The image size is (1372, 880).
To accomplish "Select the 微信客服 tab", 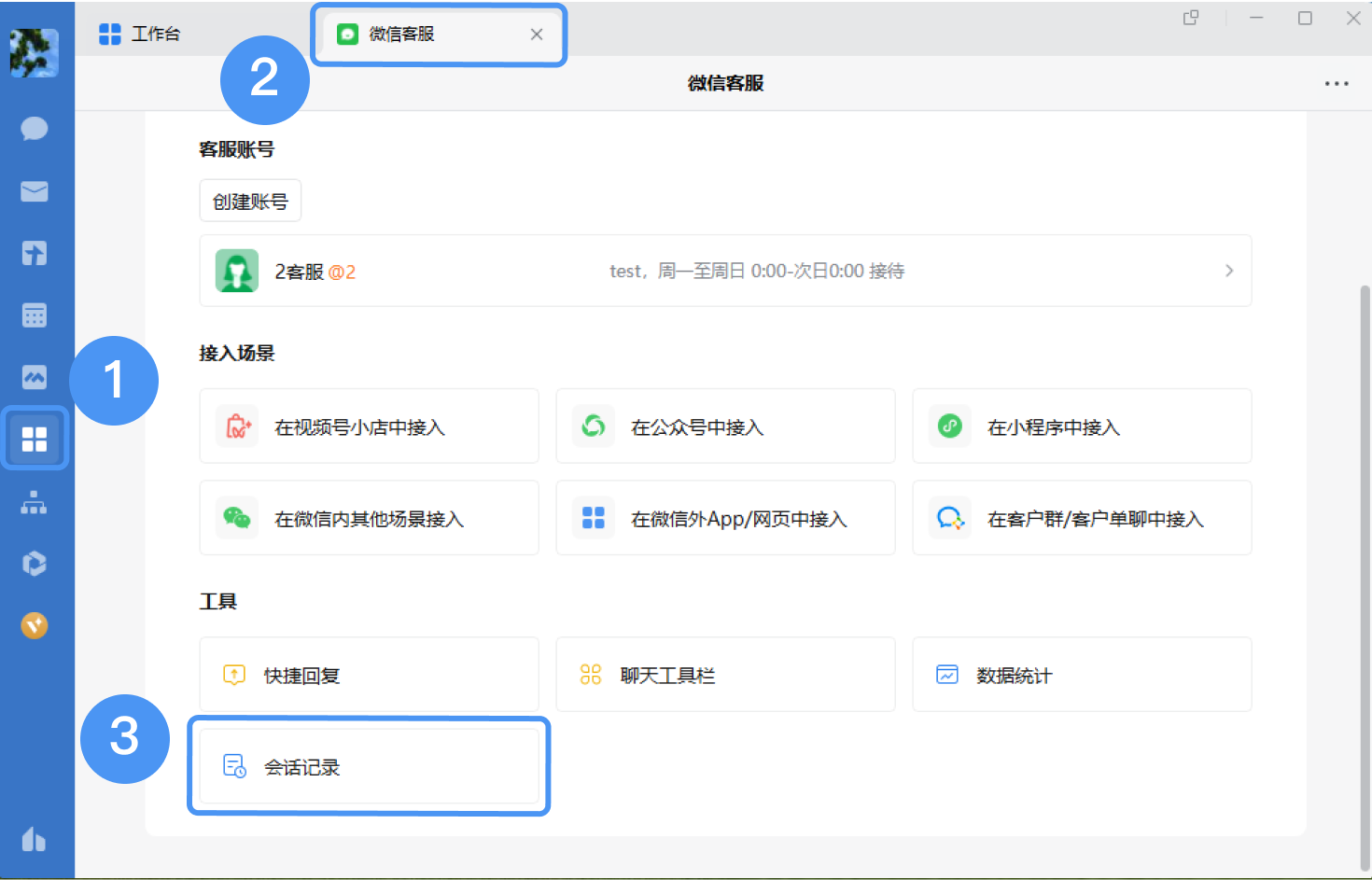I will (x=439, y=35).
